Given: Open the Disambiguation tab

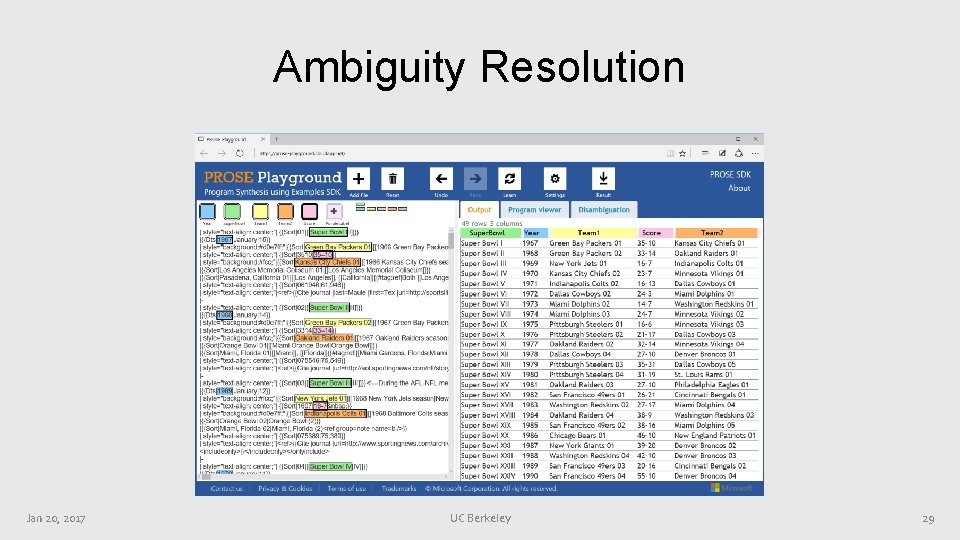Looking at the screenshot, I should tap(604, 209).
